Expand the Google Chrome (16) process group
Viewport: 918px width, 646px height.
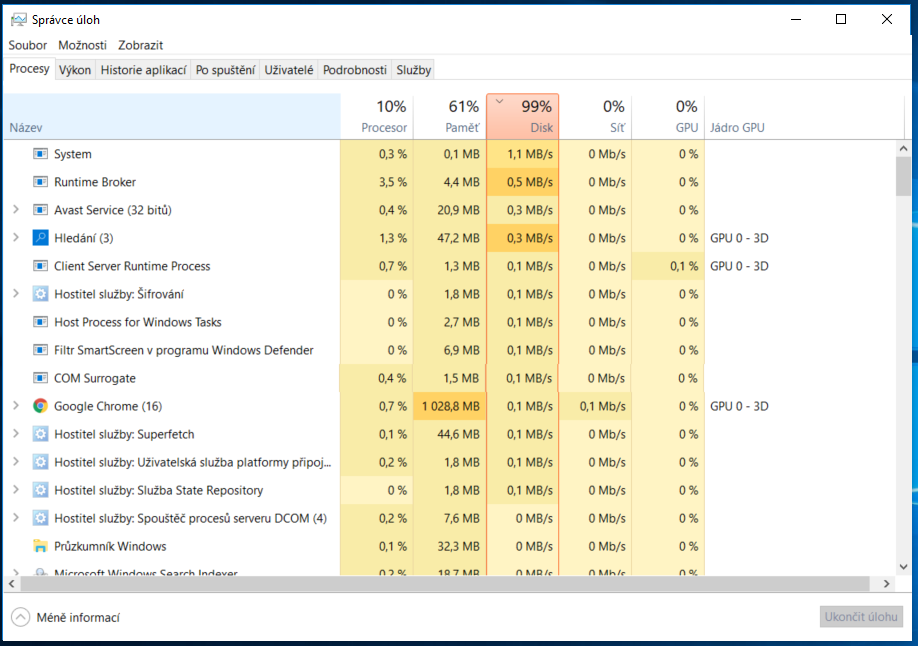(x=15, y=406)
